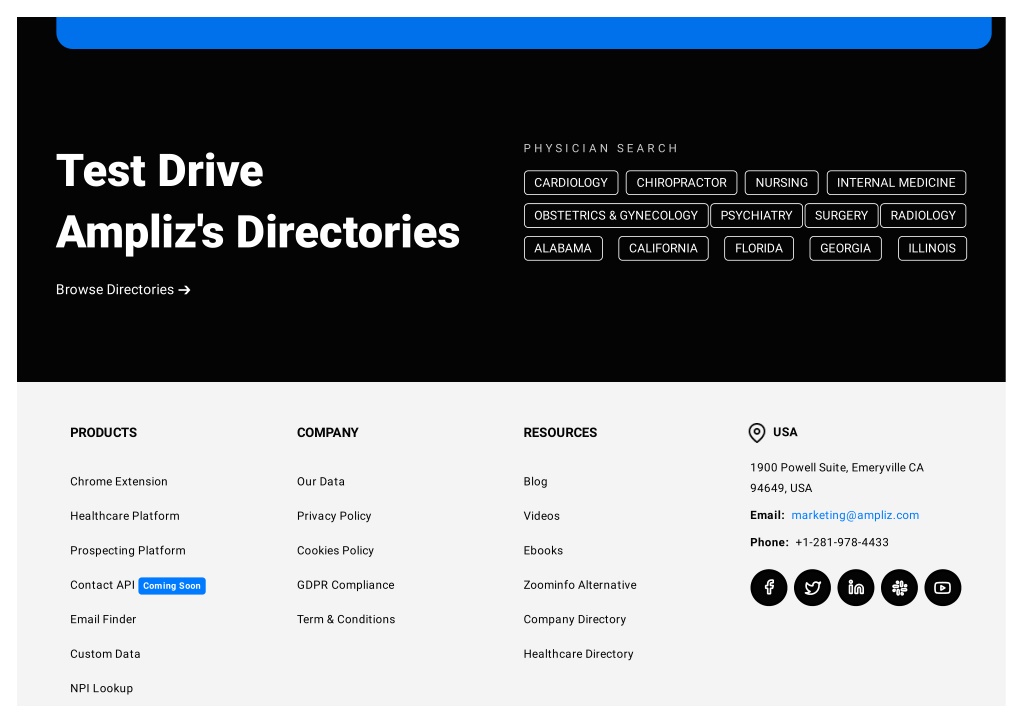Select the CARDIOLOGY tag

click(x=571, y=183)
